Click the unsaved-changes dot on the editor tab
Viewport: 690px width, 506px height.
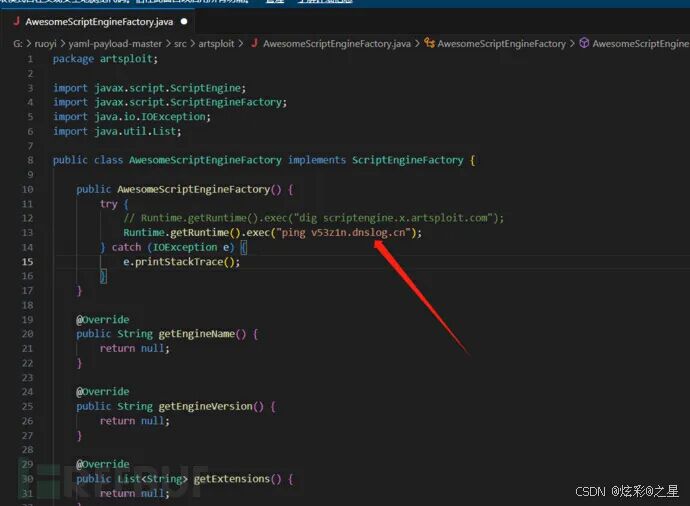tap(184, 21)
